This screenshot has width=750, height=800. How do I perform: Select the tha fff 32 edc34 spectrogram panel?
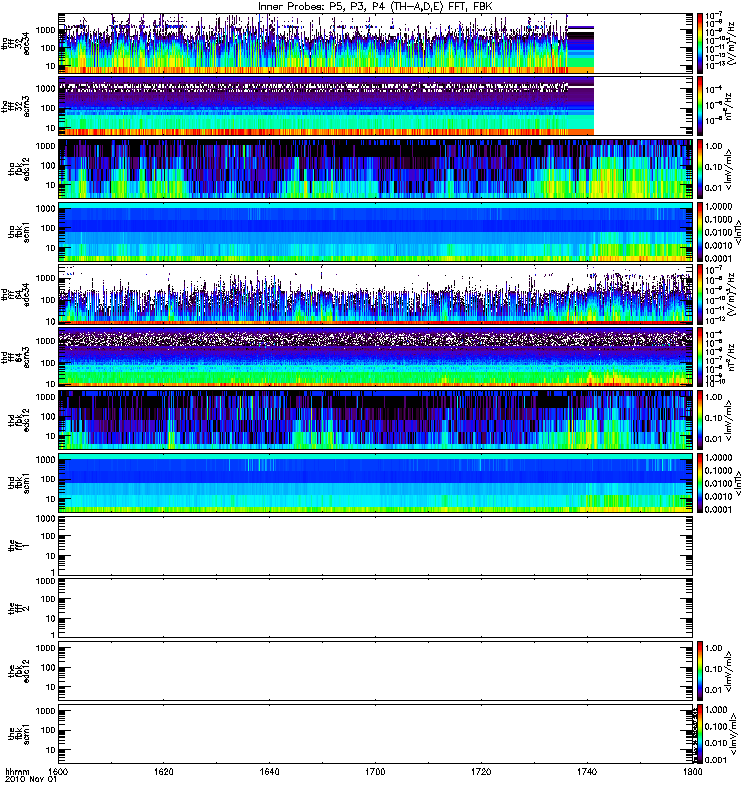pyautogui.click(x=376, y=43)
